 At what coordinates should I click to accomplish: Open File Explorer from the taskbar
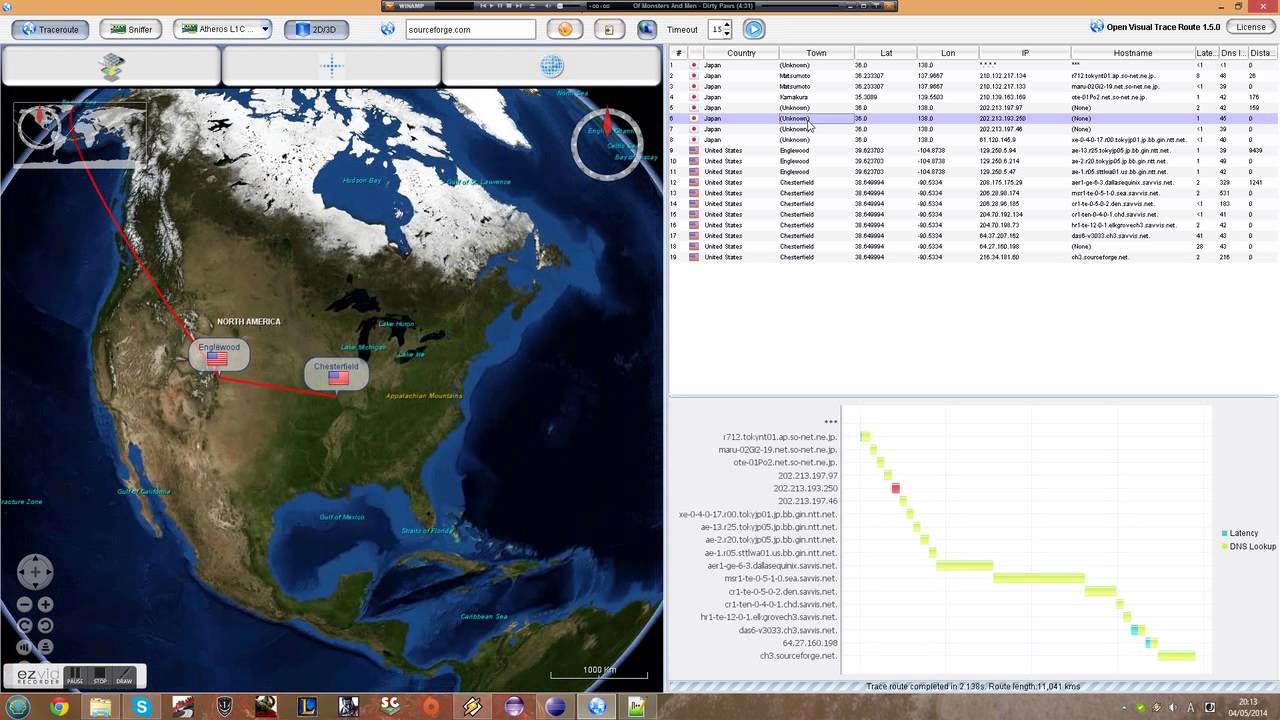coord(101,707)
